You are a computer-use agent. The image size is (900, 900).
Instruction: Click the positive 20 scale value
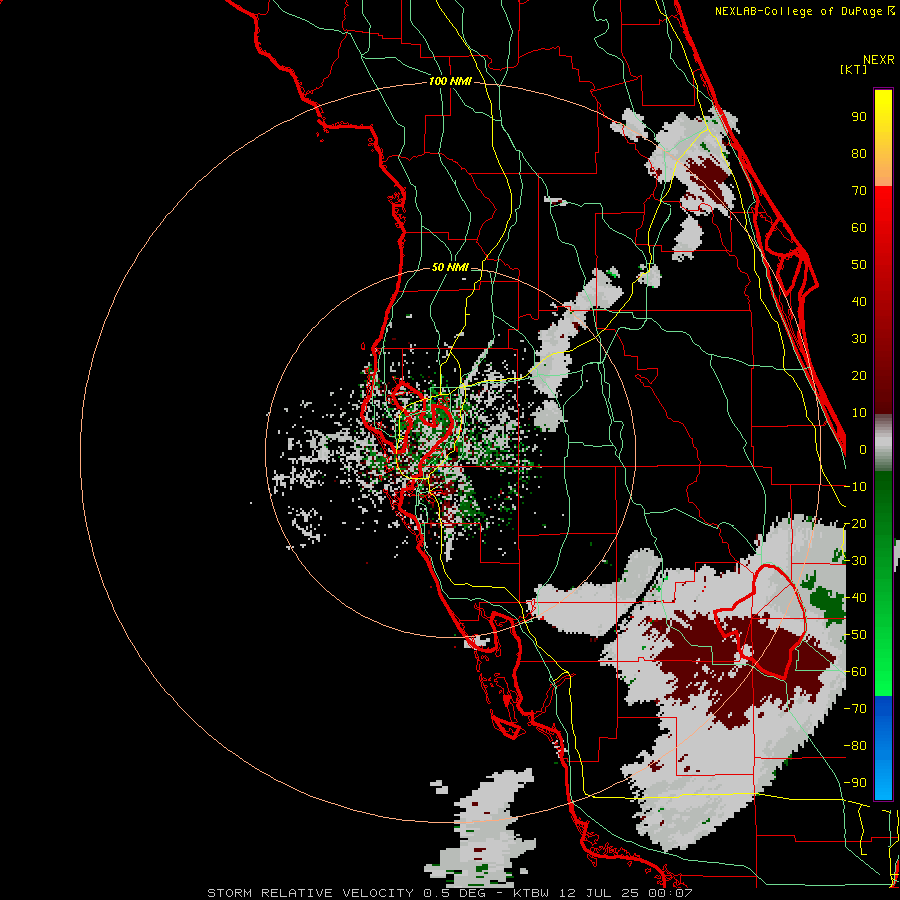click(x=859, y=375)
